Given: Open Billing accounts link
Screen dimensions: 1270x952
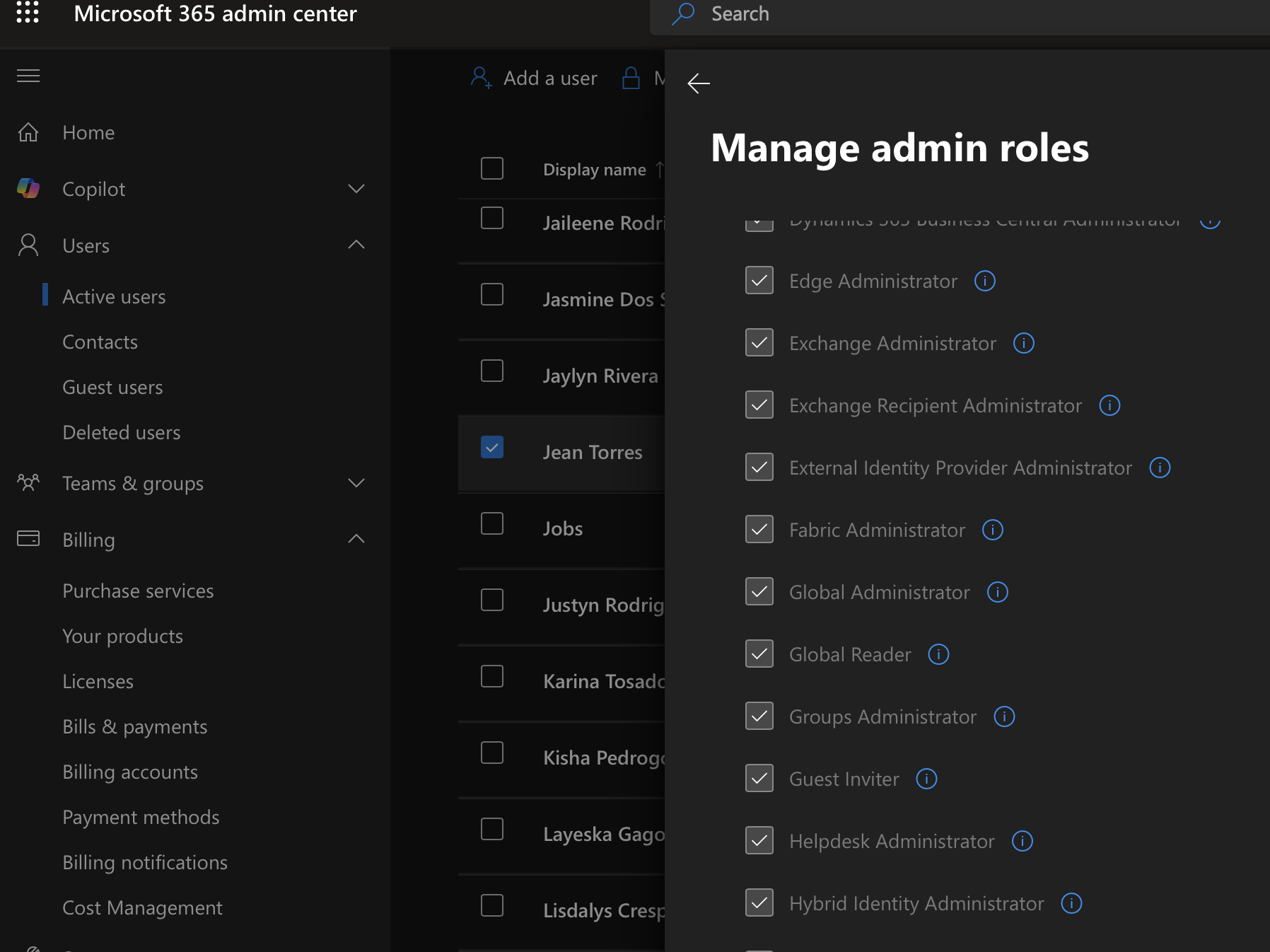Looking at the screenshot, I should 130,772.
